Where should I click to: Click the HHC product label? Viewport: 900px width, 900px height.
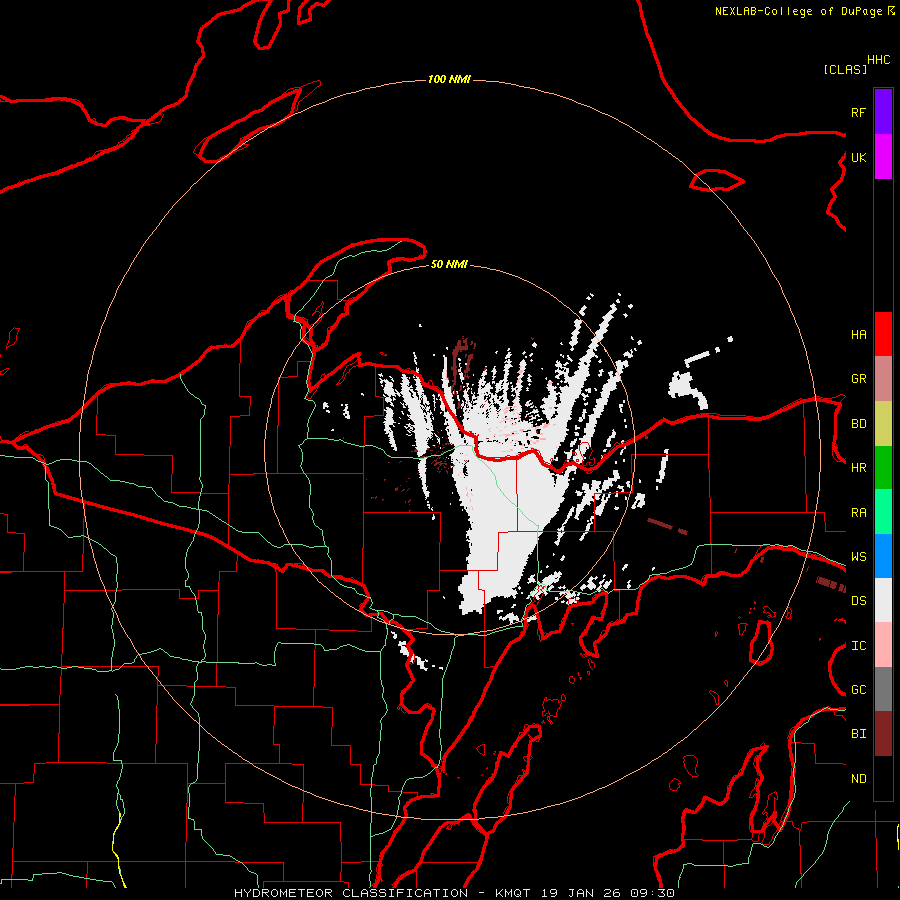coord(878,60)
